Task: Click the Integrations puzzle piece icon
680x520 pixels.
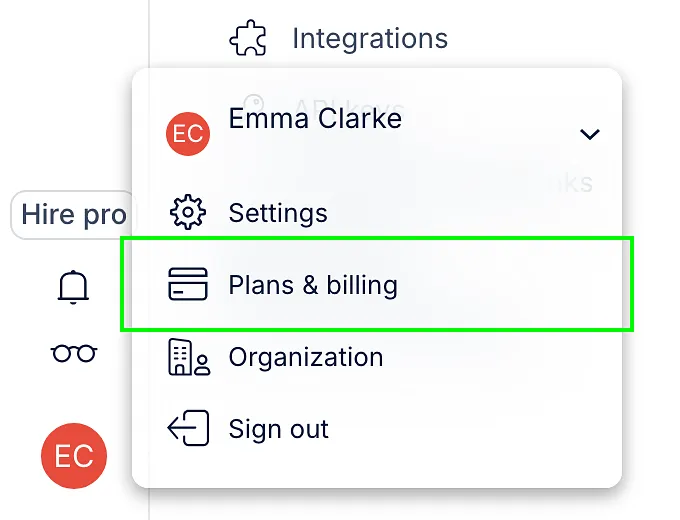Action: pyautogui.click(x=248, y=38)
